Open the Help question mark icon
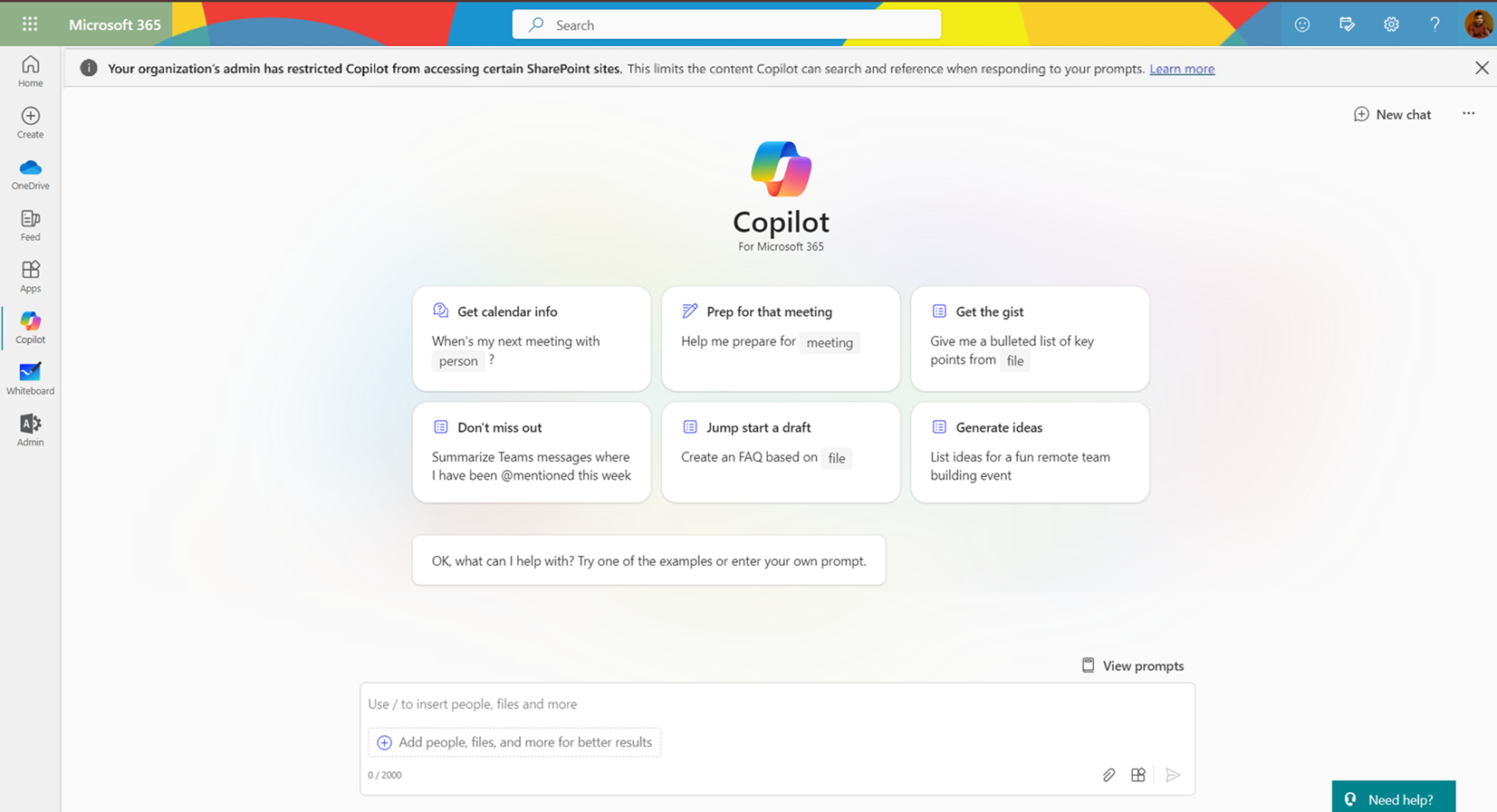This screenshot has width=1497, height=812. click(1435, 24)
